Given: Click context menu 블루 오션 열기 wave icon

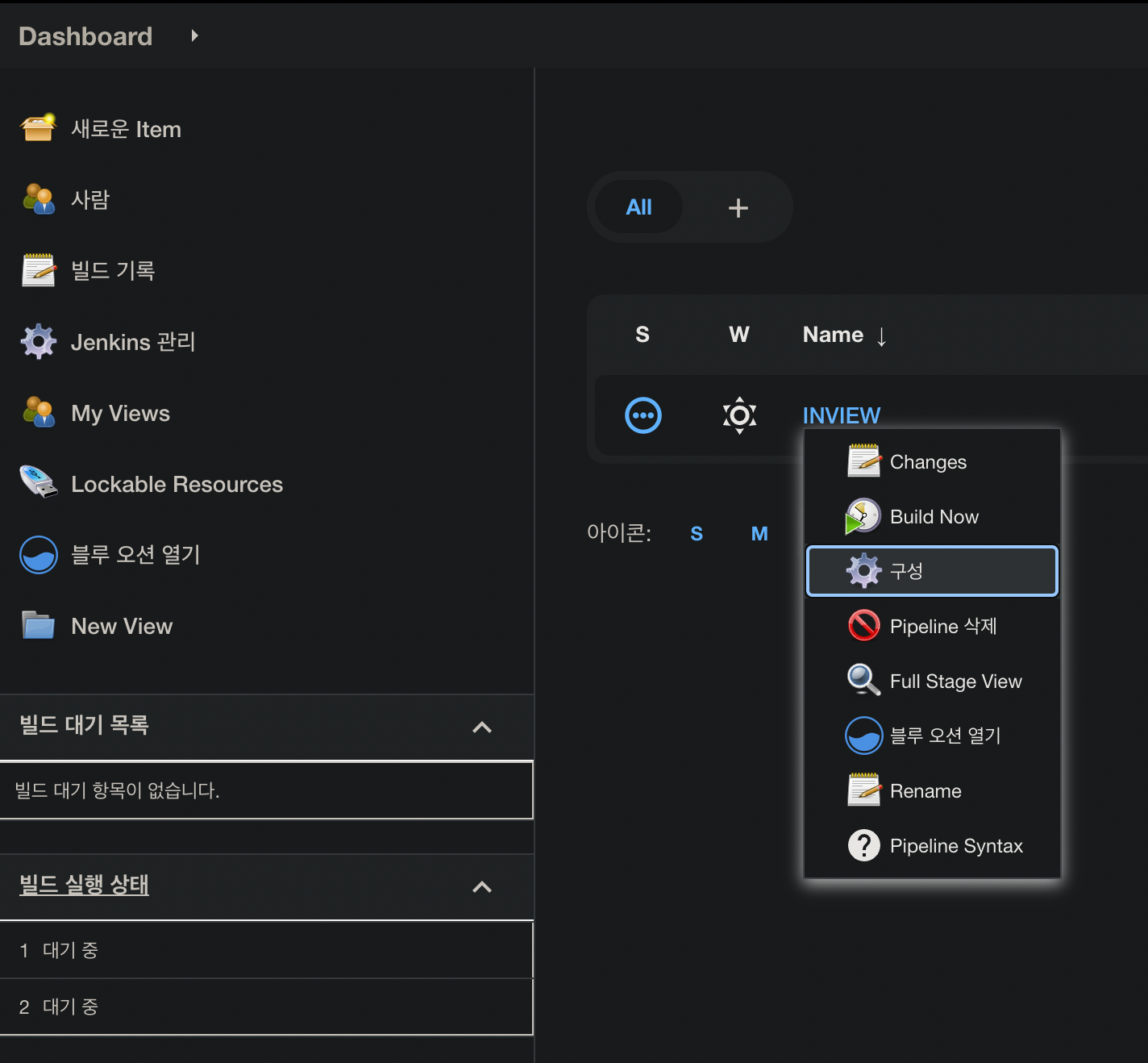Looking at the screenshot, I should coord(863,736).
